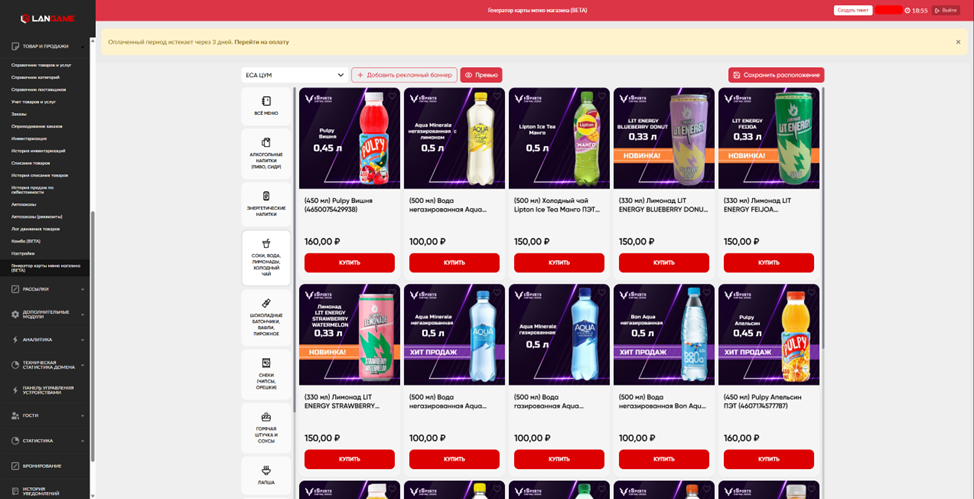This screenshot has width=974, height=499.
Task: Open the Всё меню category icon
Action: [x=266, y=101]
